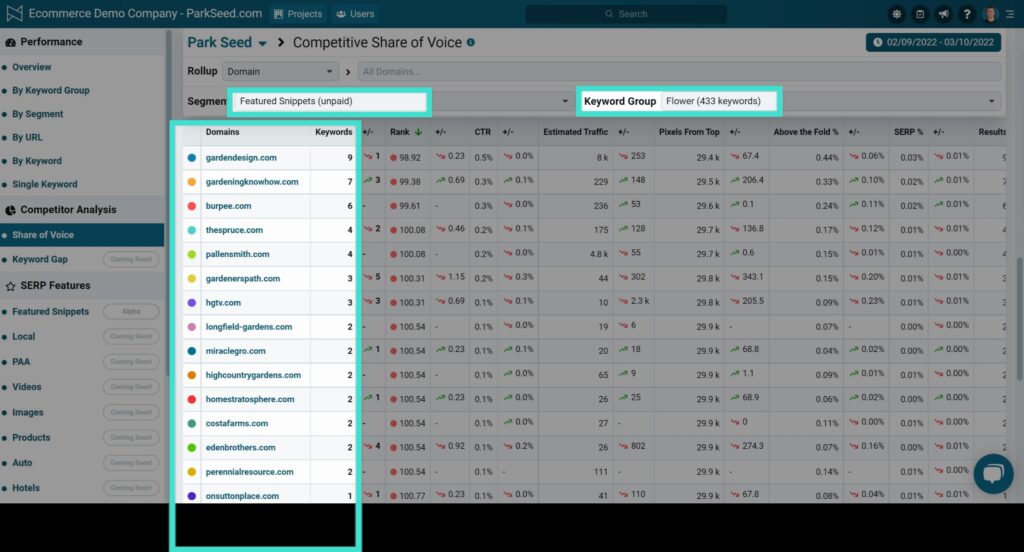1024x552 pixels.
Task: Open Images in sidebar
Action: pos(27,412)
